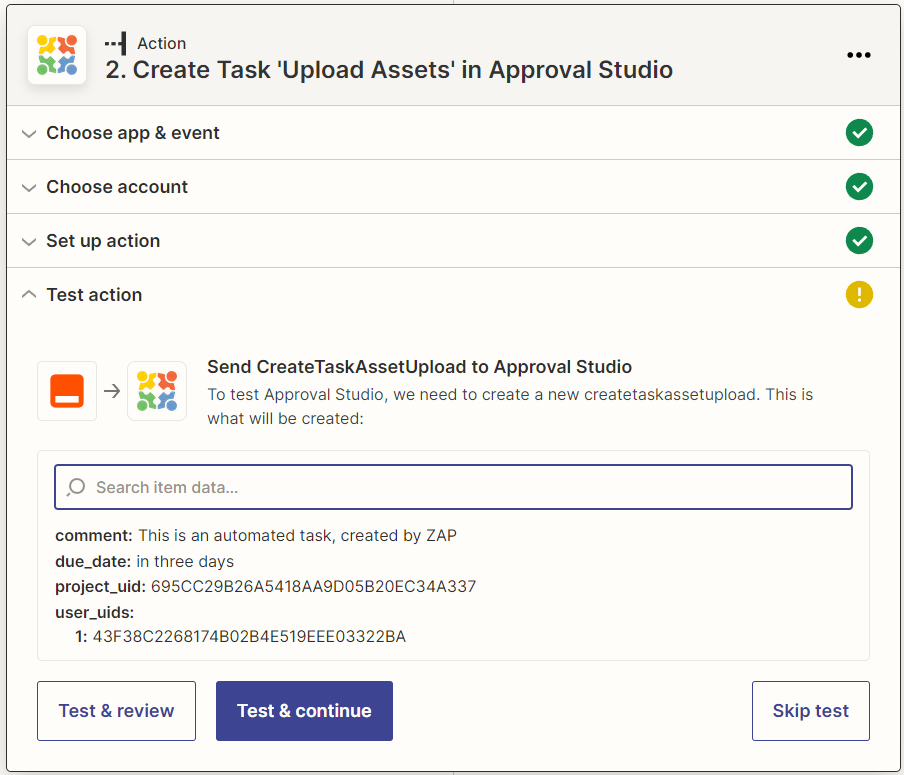Click the green checkmark for Choose account
The image size is (904, 775).
point(859,187)
